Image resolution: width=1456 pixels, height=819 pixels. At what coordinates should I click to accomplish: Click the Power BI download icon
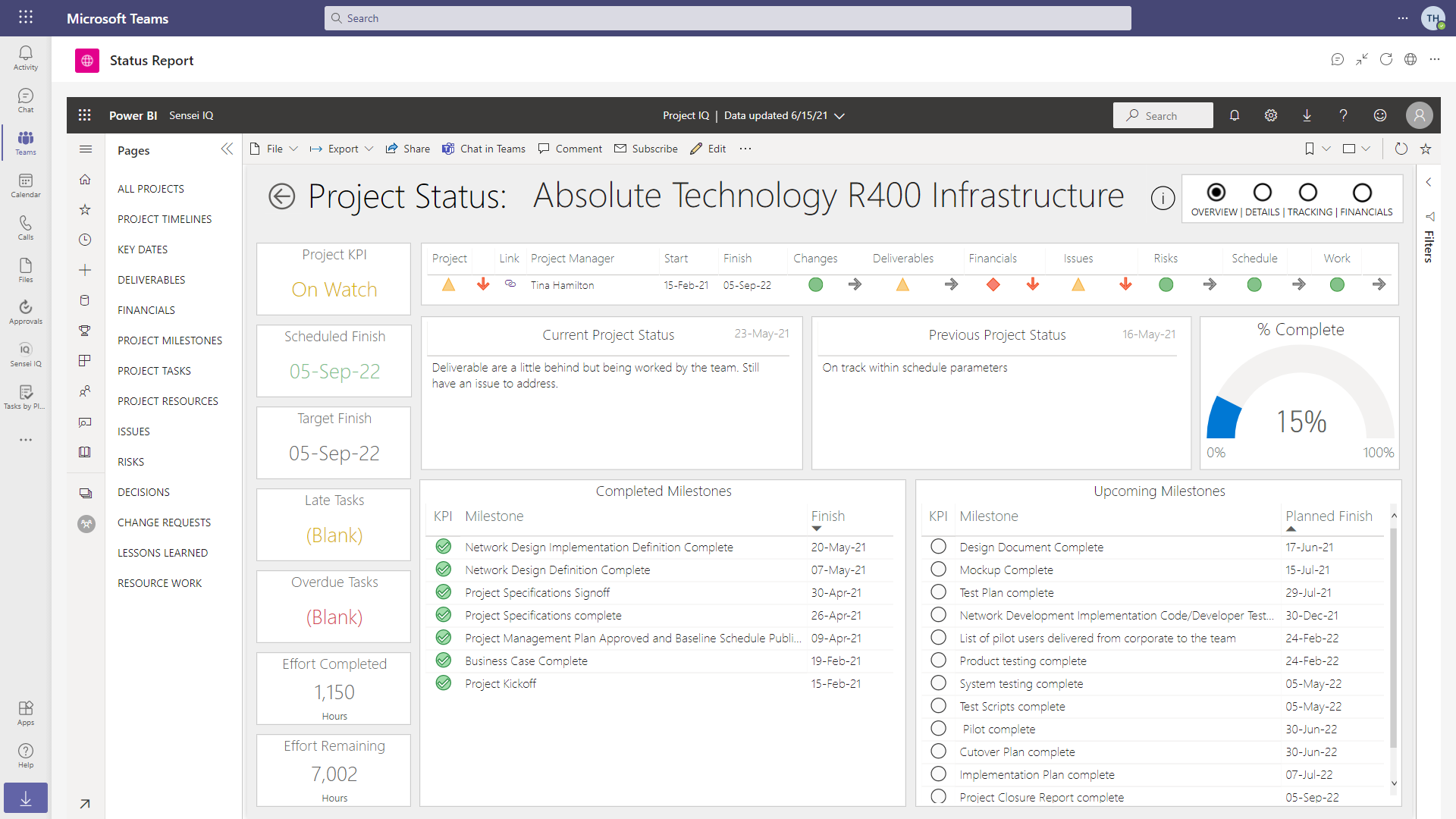pos(1307,115)
